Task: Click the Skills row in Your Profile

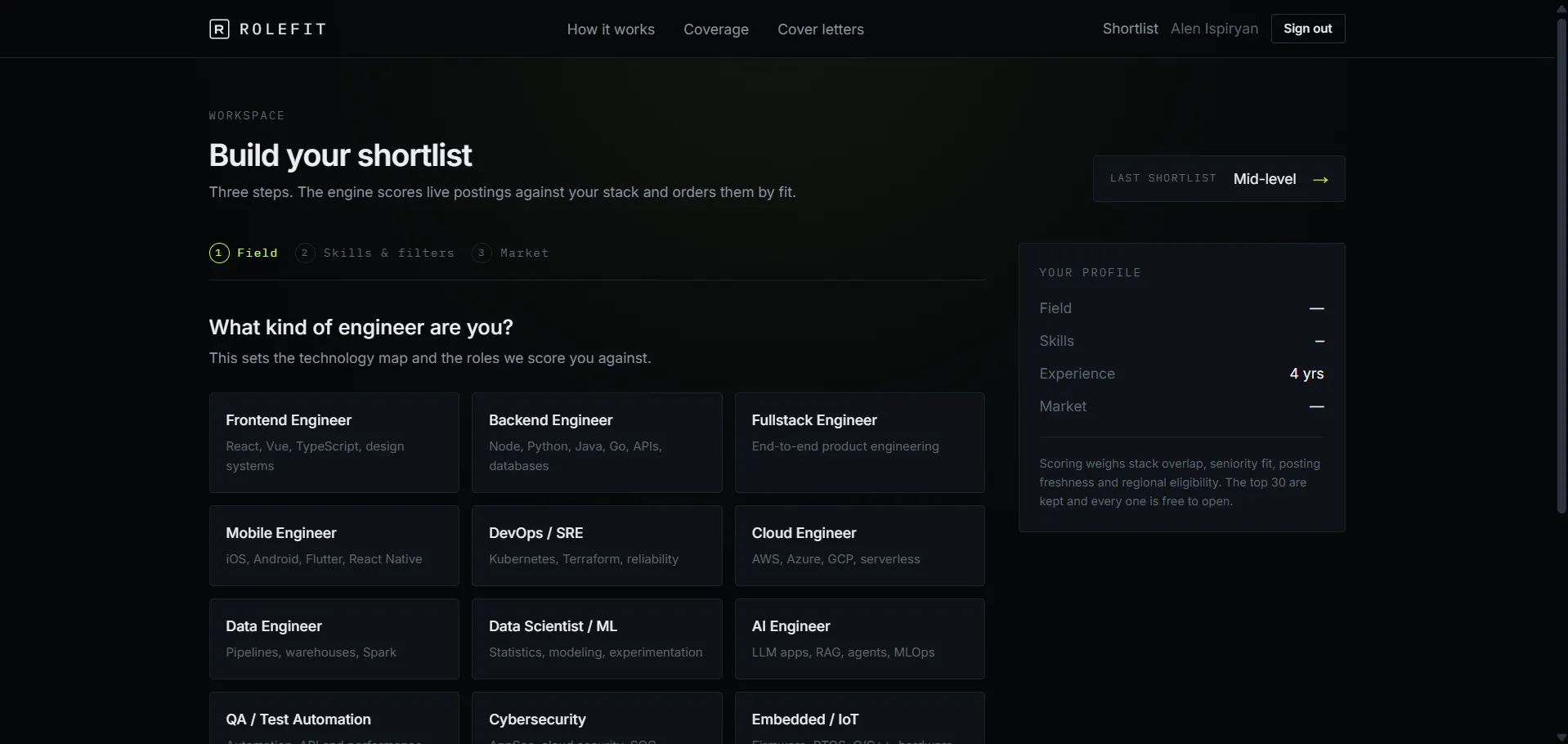Action: [1181, 341]
